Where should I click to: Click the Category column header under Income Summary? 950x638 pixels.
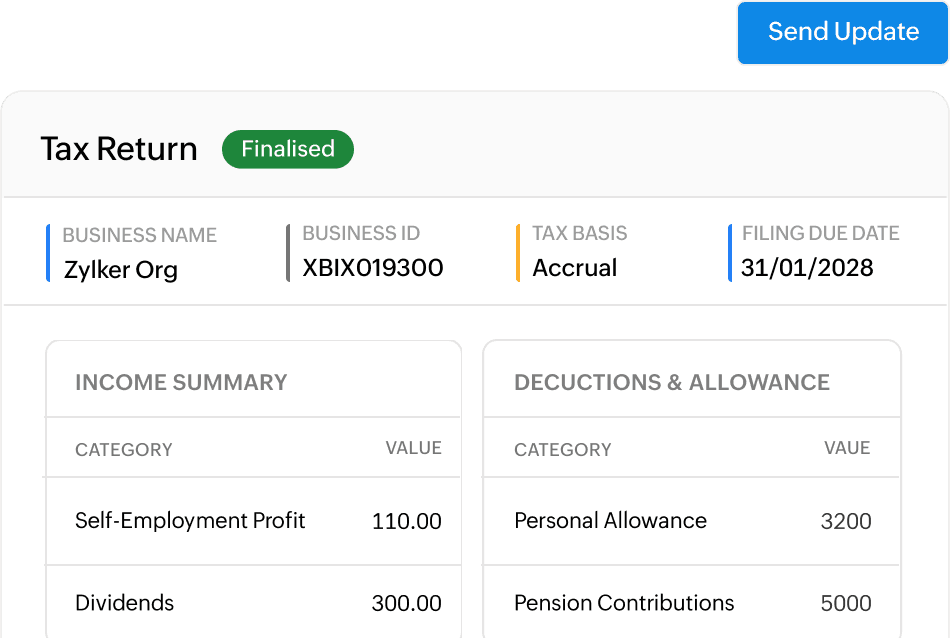pyautogui.click(x=124, y=450)
